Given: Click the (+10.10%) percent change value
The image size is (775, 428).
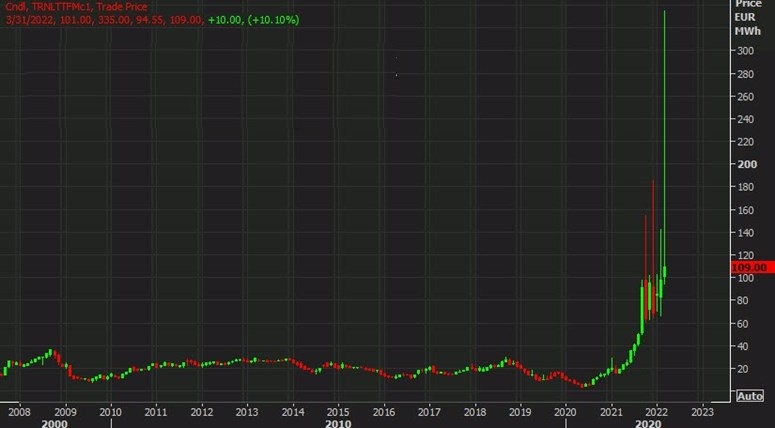Looking at the screenshot, I should click(273, 20).
